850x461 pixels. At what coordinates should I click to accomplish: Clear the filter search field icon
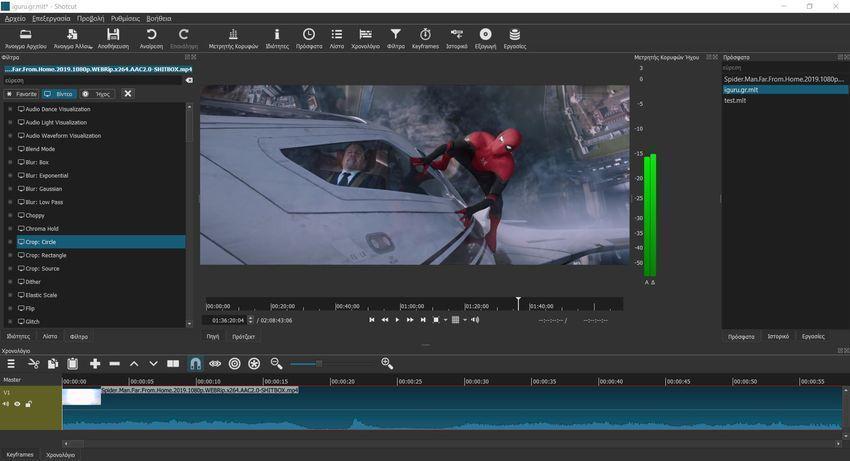click(189, 80)
